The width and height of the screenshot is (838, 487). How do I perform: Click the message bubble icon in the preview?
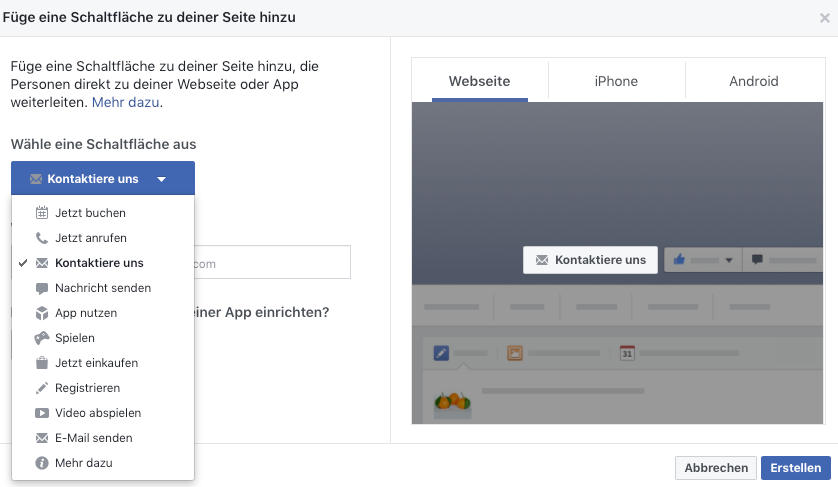(757, 260)
